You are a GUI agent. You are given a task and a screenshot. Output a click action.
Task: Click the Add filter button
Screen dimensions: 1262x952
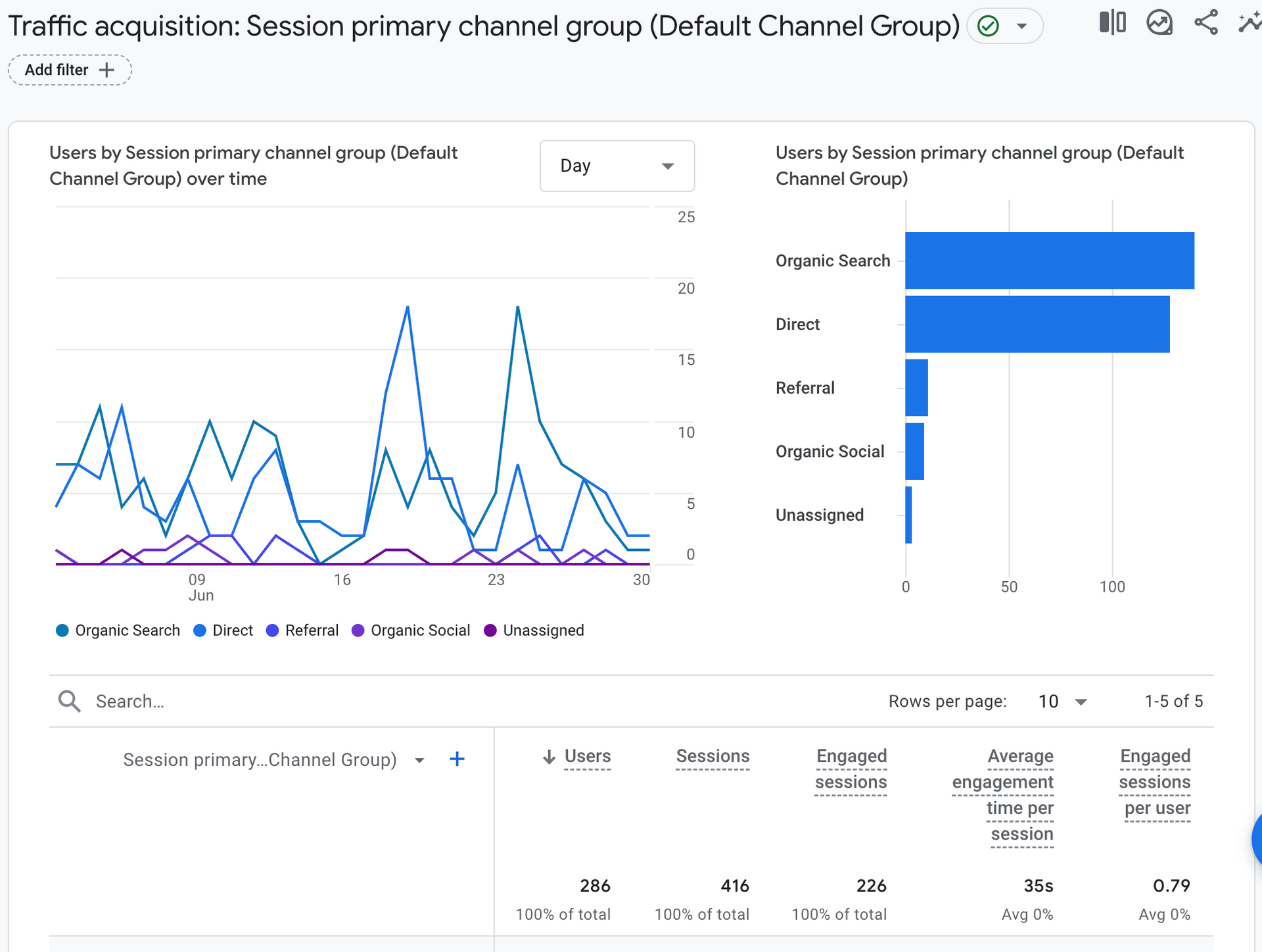[57, 70]
